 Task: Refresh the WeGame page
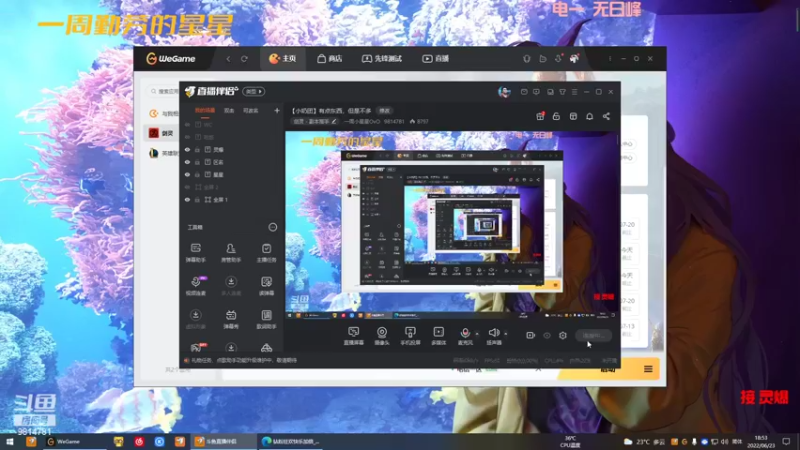coord(244,59)
